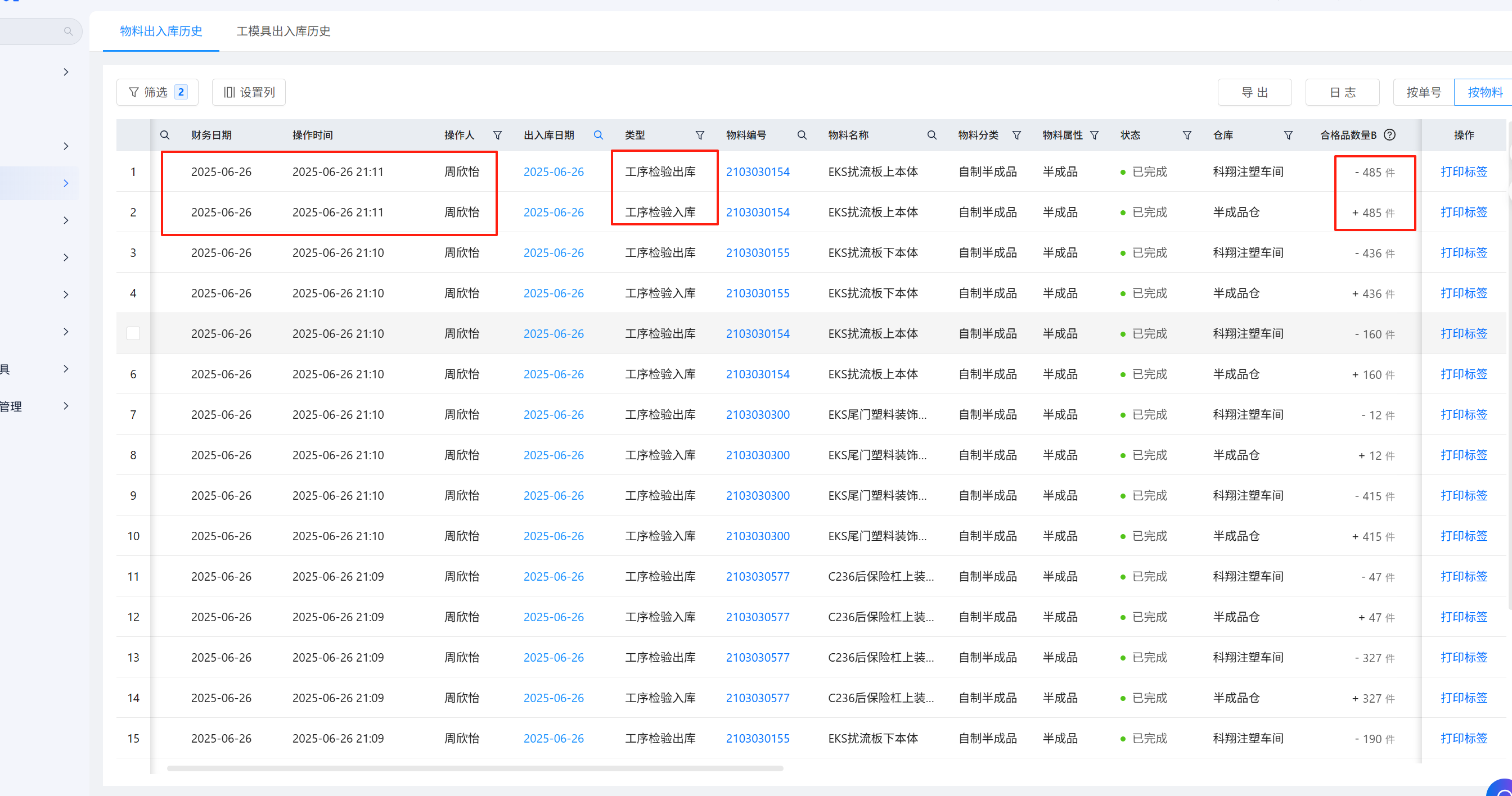Open the 筛选 filter panel
This screenshot has height=796, width=1512.
157,92
